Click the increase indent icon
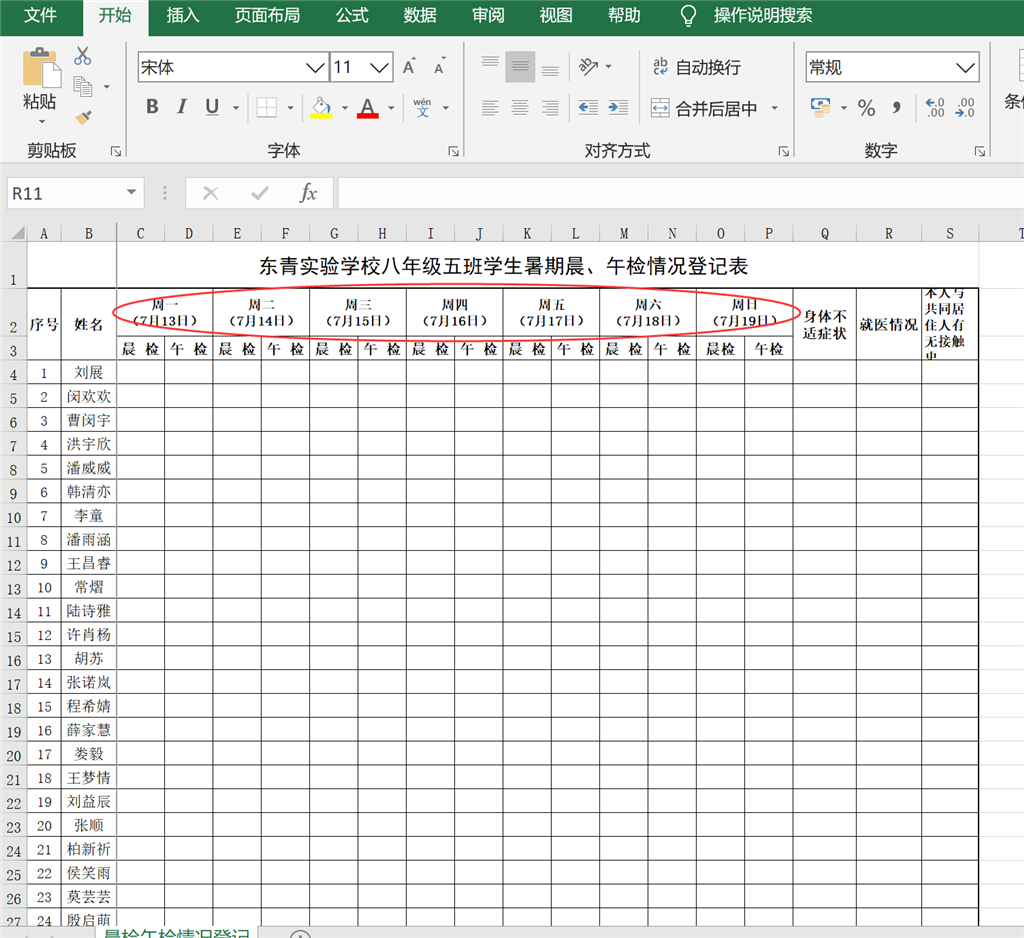The image size is (1024, 938). (x=618, y=108)
